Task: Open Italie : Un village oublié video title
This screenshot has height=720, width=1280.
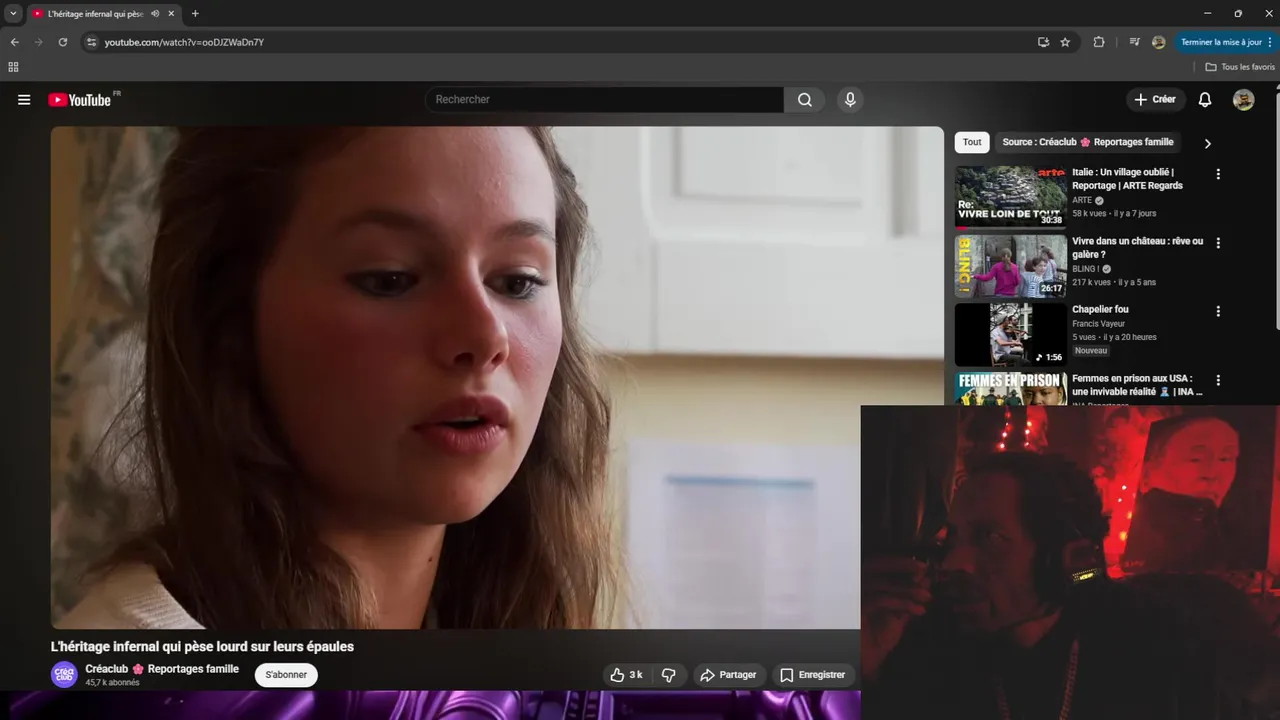Action: (1127, 179)
